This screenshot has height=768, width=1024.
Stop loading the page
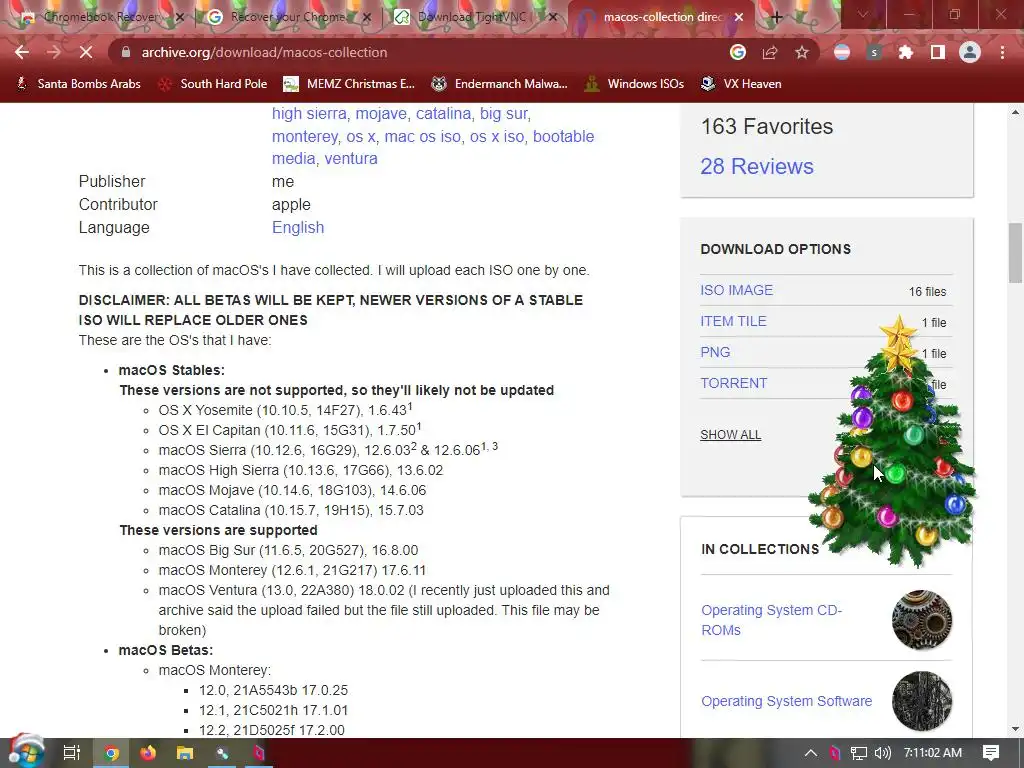click(x=86, y=52)
